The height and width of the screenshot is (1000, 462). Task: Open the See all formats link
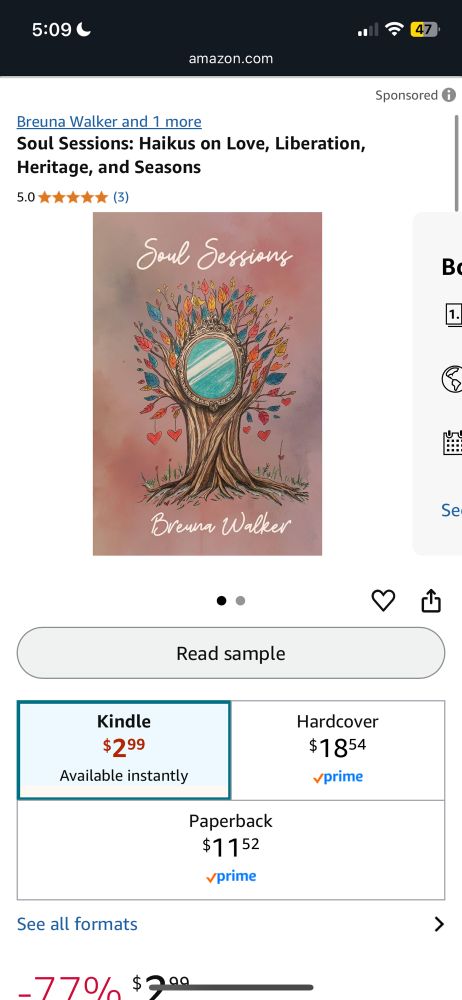[77, 924]
